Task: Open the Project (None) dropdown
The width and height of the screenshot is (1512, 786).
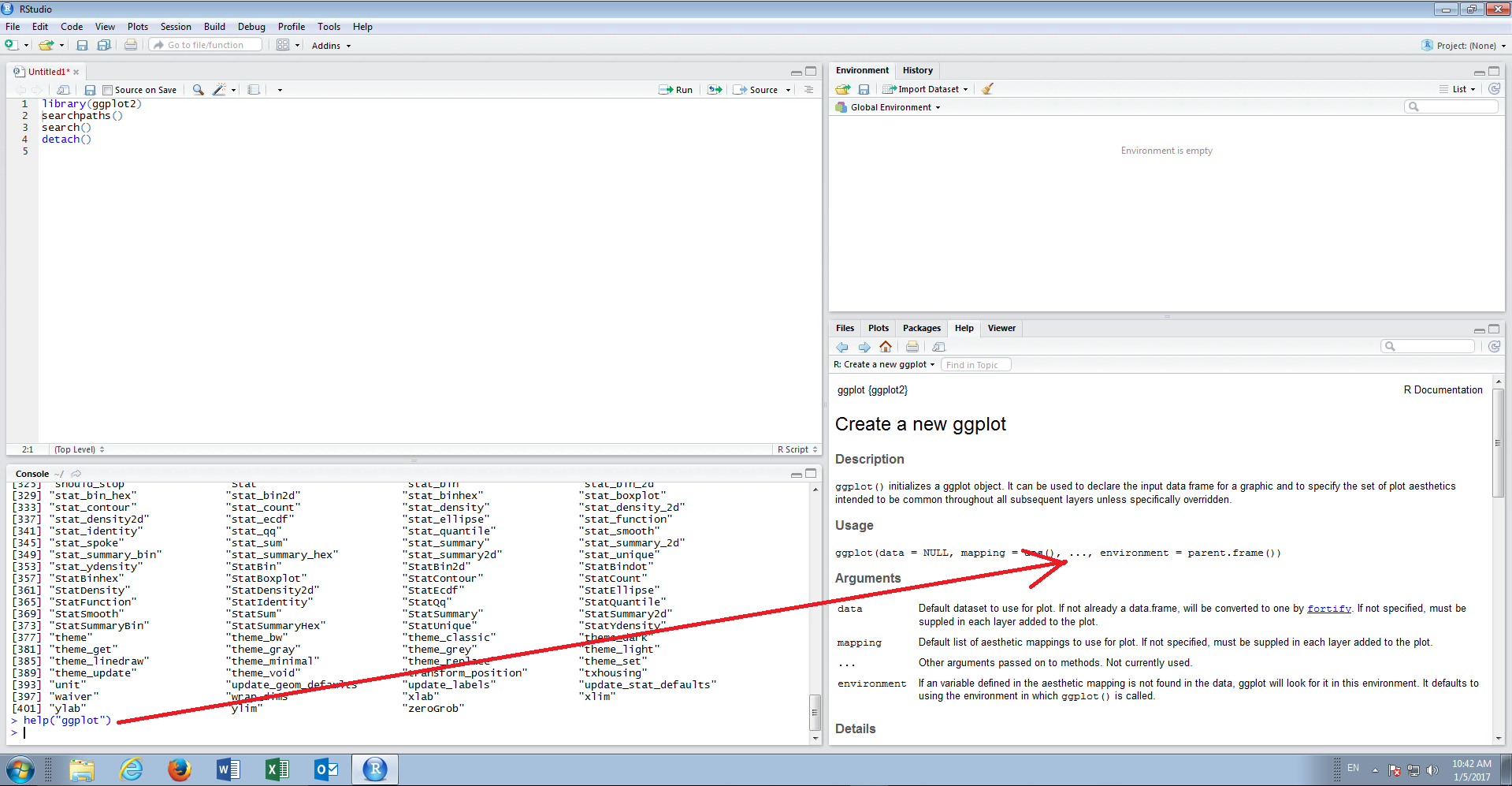Action: pos(1464,46)
